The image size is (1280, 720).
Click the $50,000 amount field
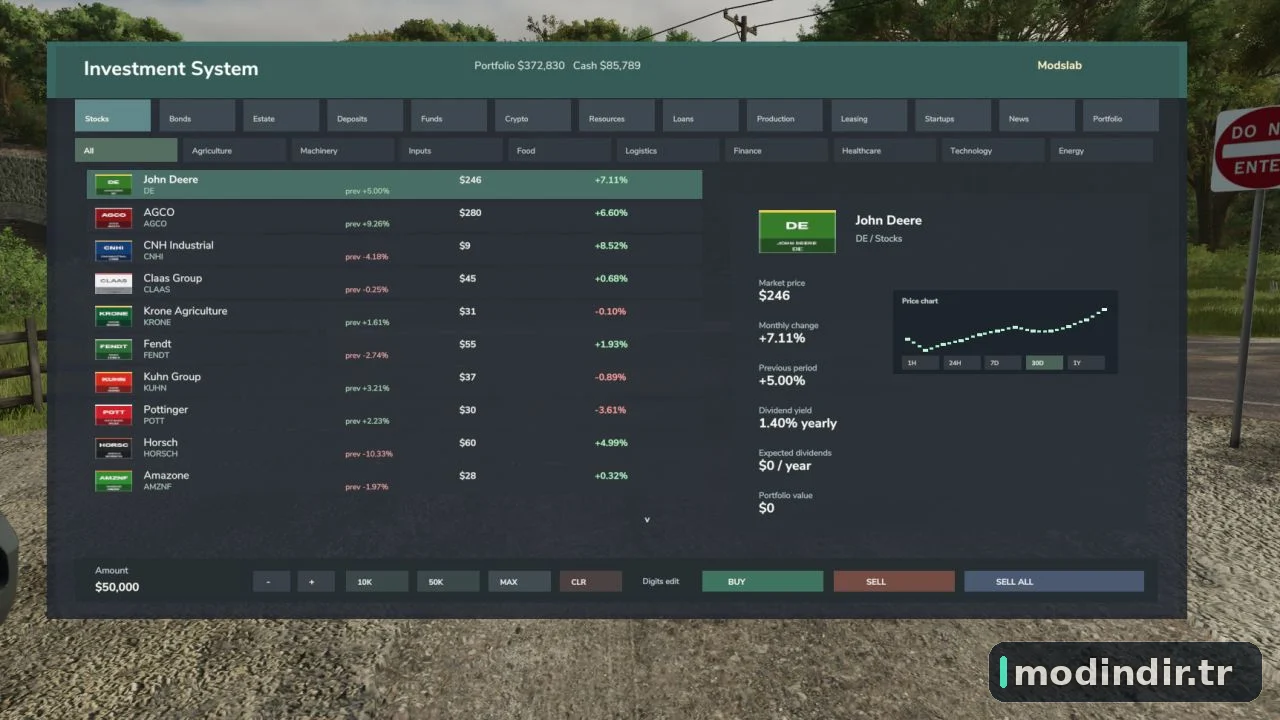point(117,587)
